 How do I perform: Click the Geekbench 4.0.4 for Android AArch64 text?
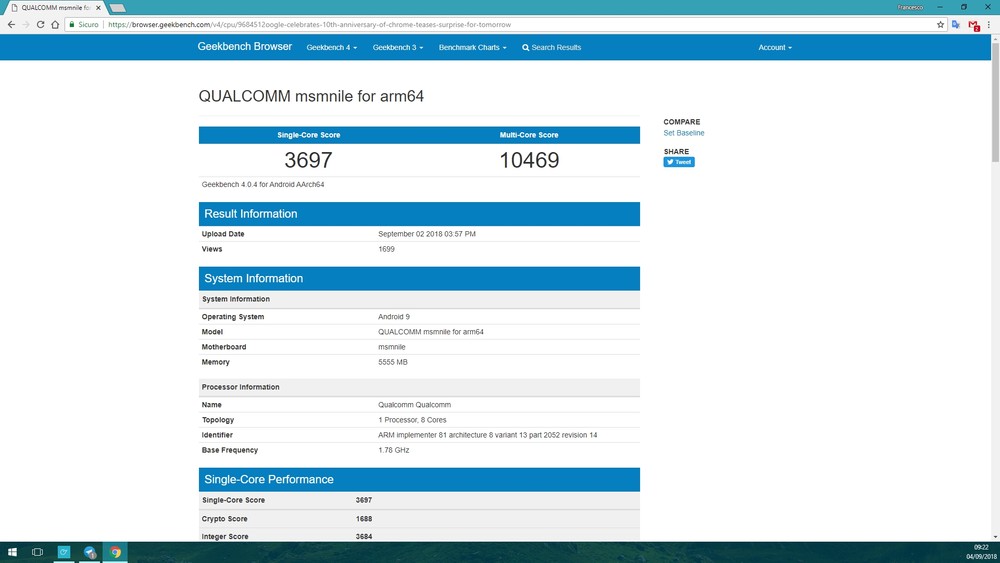[263, 184]
